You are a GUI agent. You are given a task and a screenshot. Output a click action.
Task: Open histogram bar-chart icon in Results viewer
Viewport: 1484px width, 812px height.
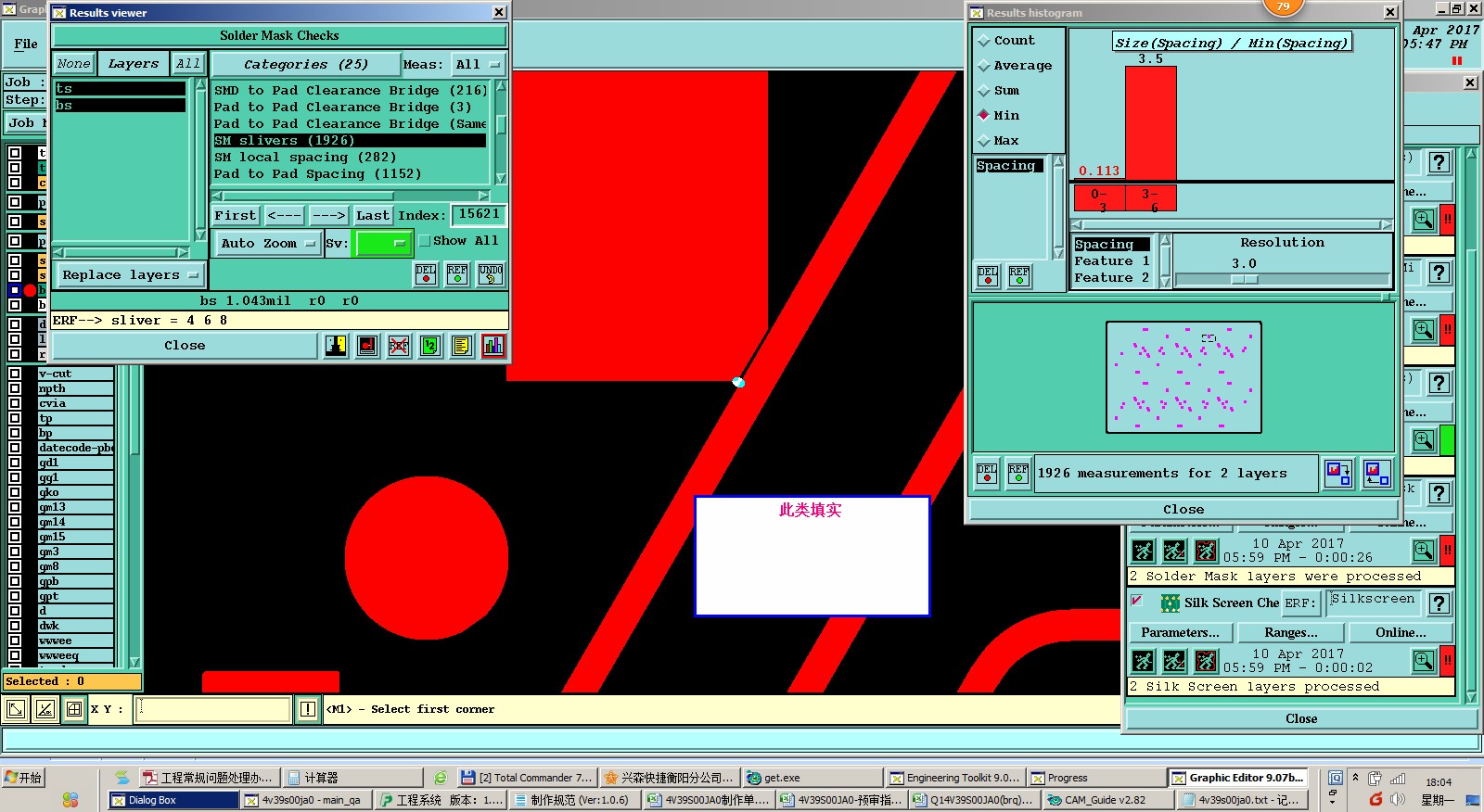[493, 346]
